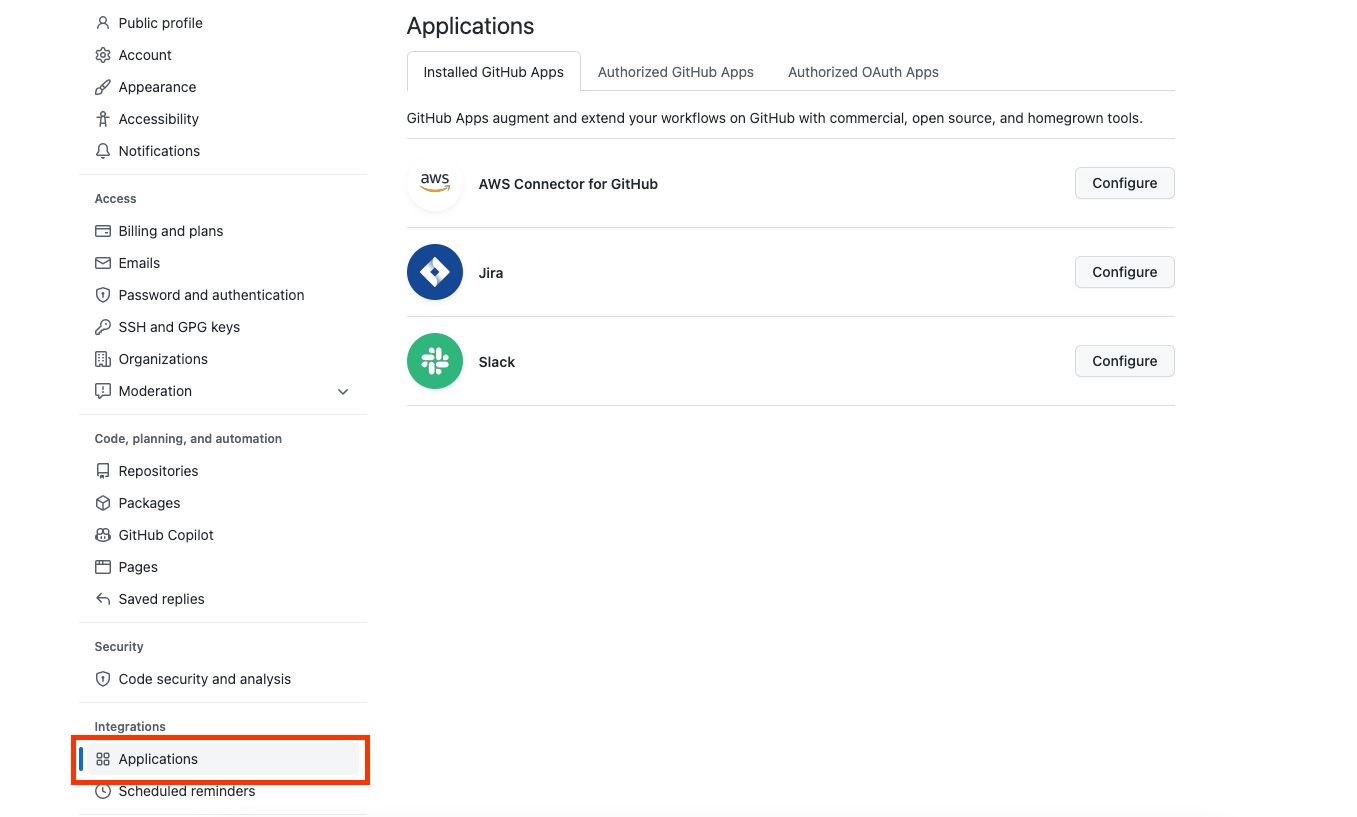Screen dimensions: 1357x817
Task: Expand the Moderation section chevron
Action: tap(343, 391)
